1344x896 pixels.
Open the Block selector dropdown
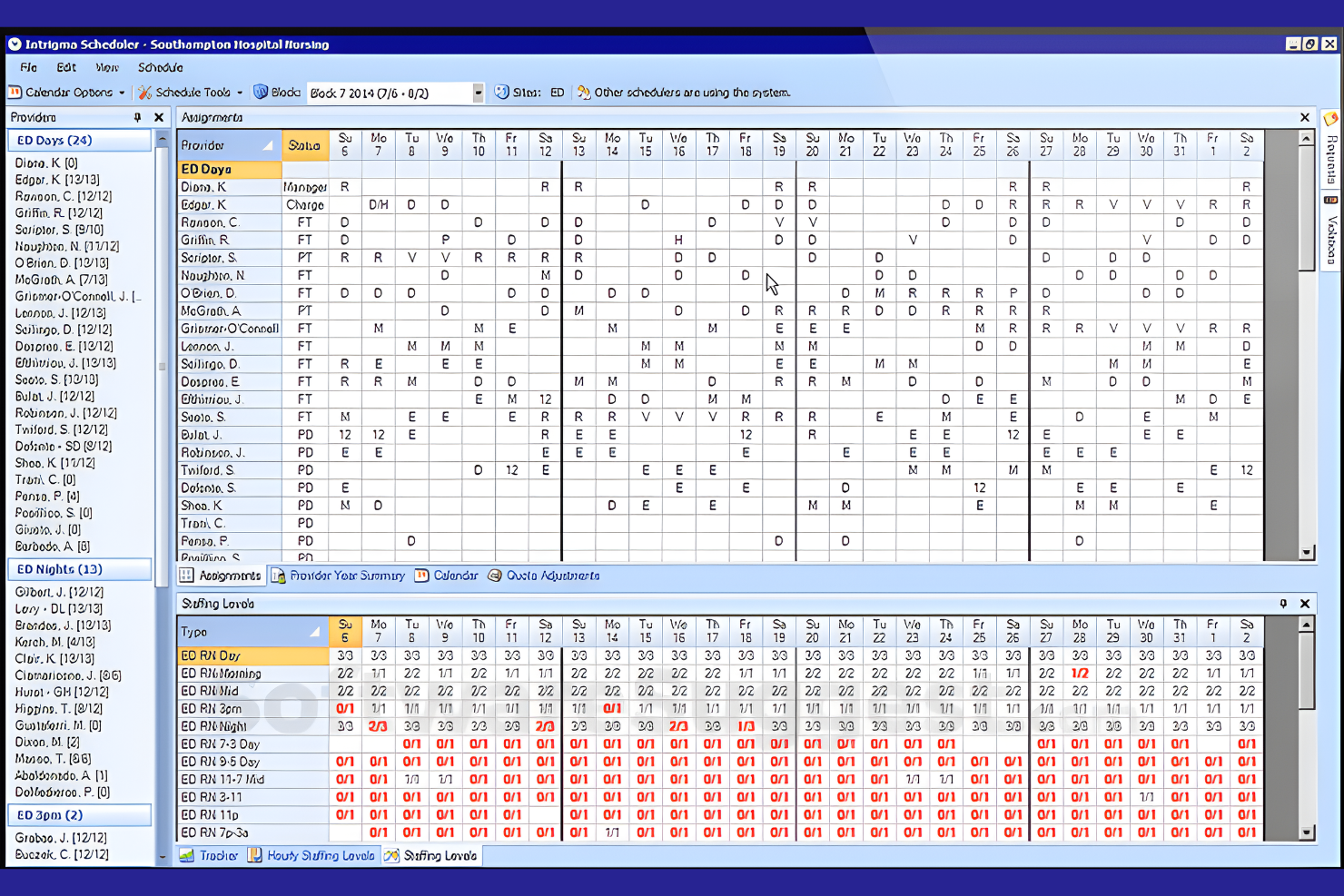[479, 92]
